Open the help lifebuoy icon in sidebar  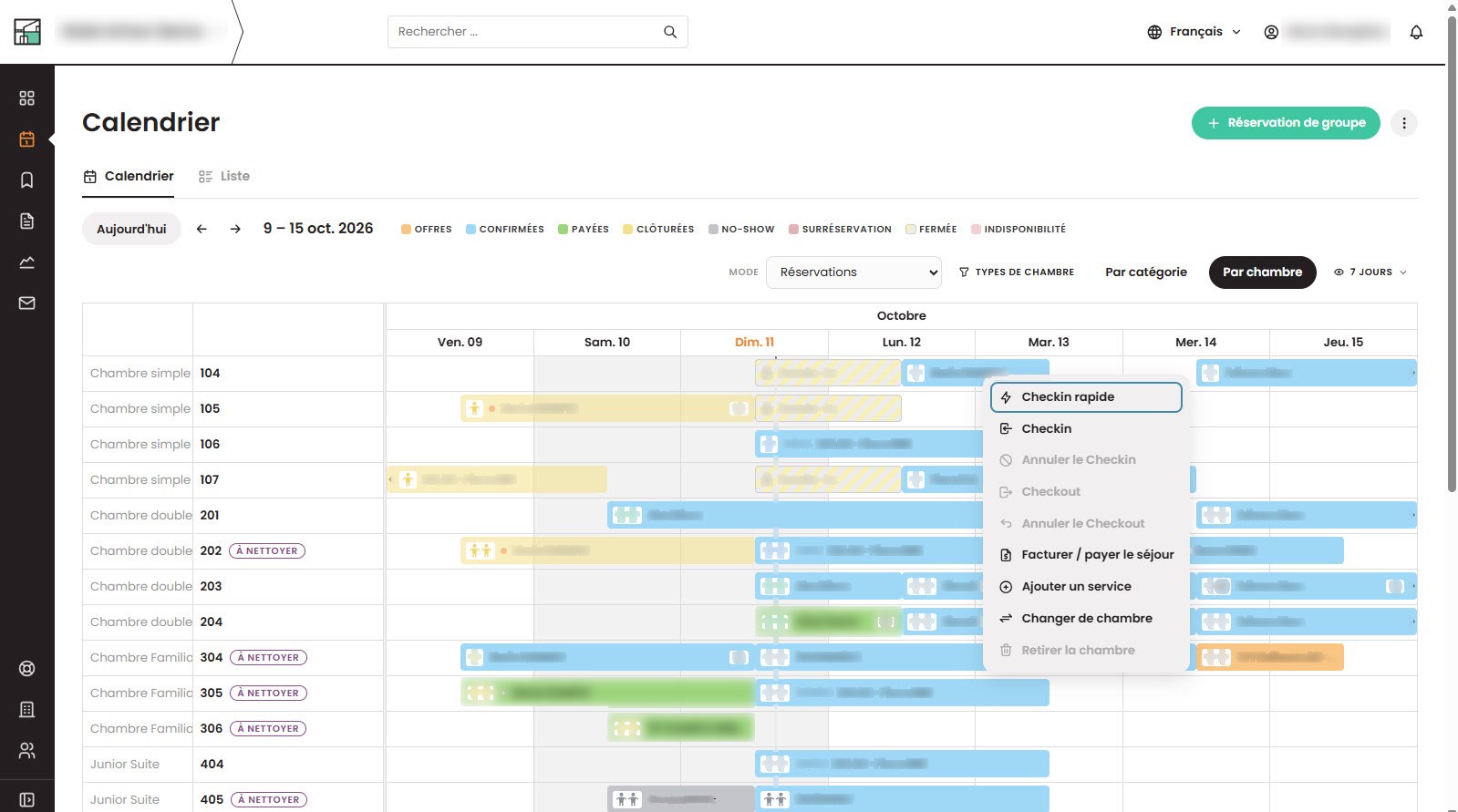[27, 669]
